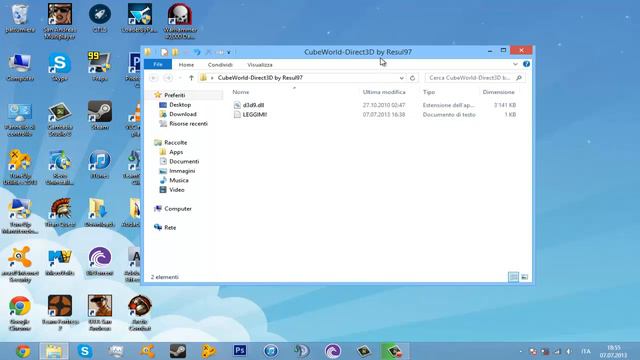The width and height of the screenshot is (640, 360).
Task: Click the ITA language indicator
Action: point(586,351)
